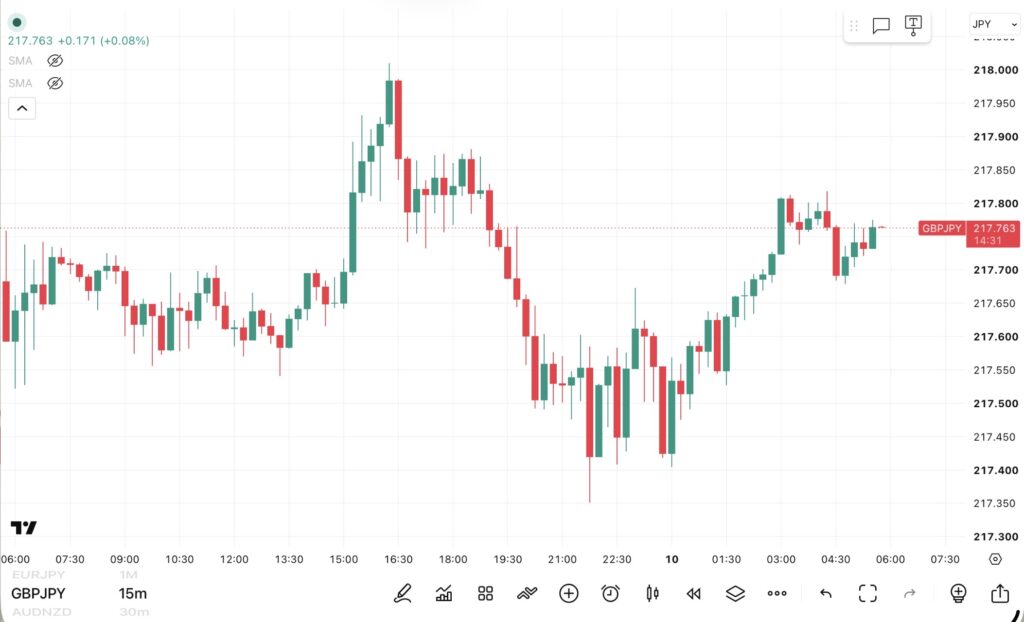
Task: Open the object tree layers icon
Action: click(735, 593)
